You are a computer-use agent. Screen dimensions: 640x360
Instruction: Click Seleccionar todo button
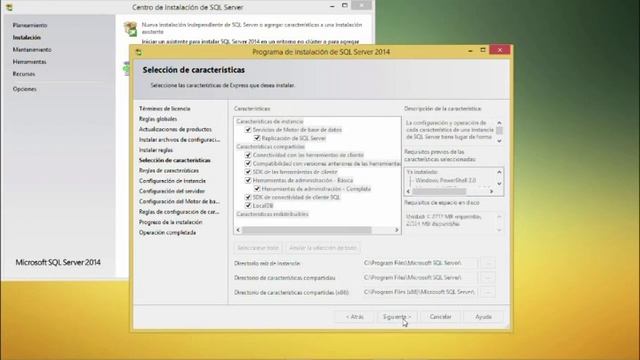[x=258, y=248]
